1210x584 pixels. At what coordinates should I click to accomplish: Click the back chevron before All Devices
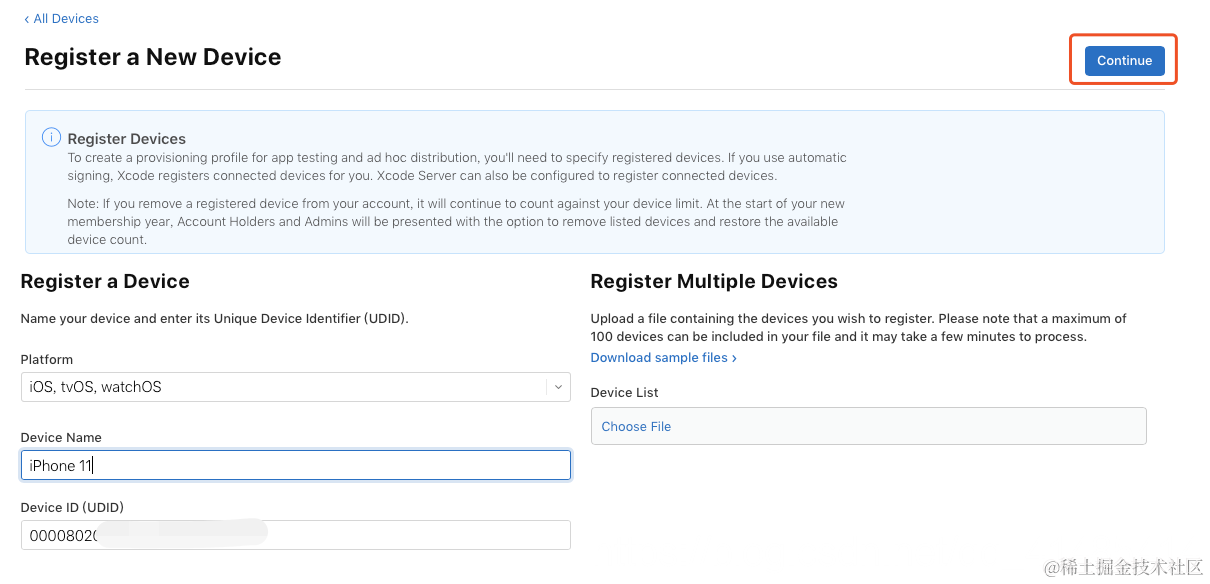click(27, 19)
